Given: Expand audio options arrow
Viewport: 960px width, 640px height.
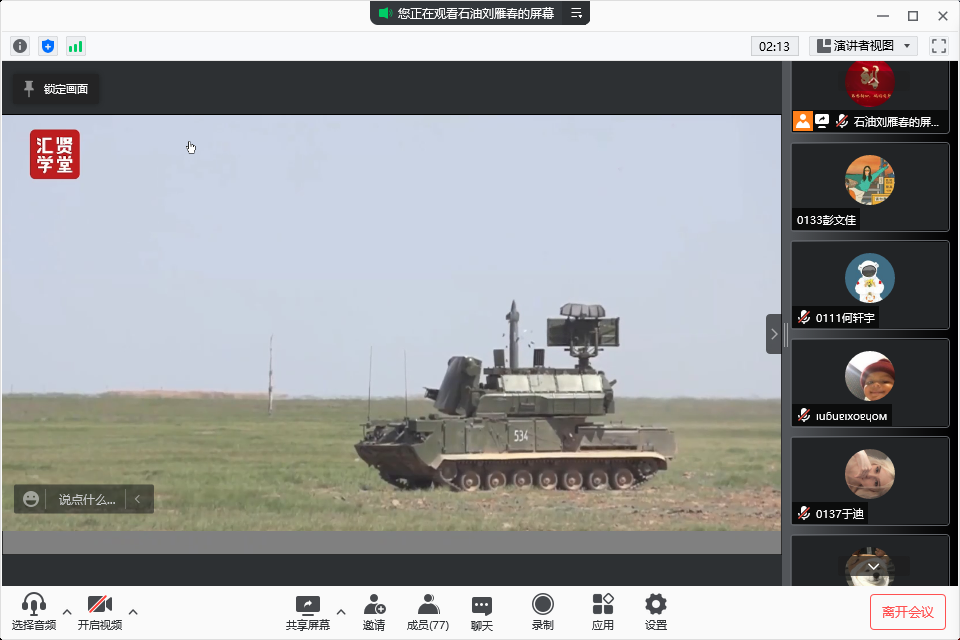Looking at the screenshot, I should tap(67, 611).
